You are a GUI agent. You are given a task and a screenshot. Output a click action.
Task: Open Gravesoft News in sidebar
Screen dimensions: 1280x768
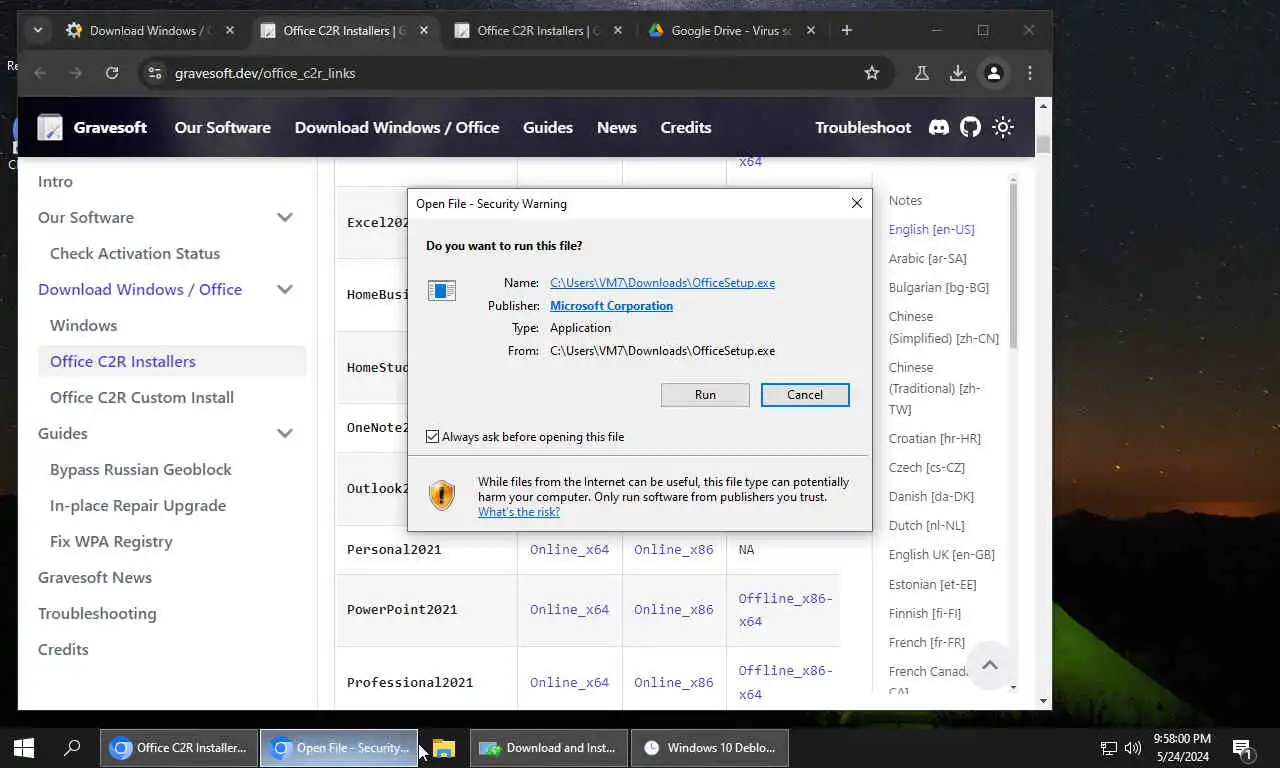pos(95,577)
